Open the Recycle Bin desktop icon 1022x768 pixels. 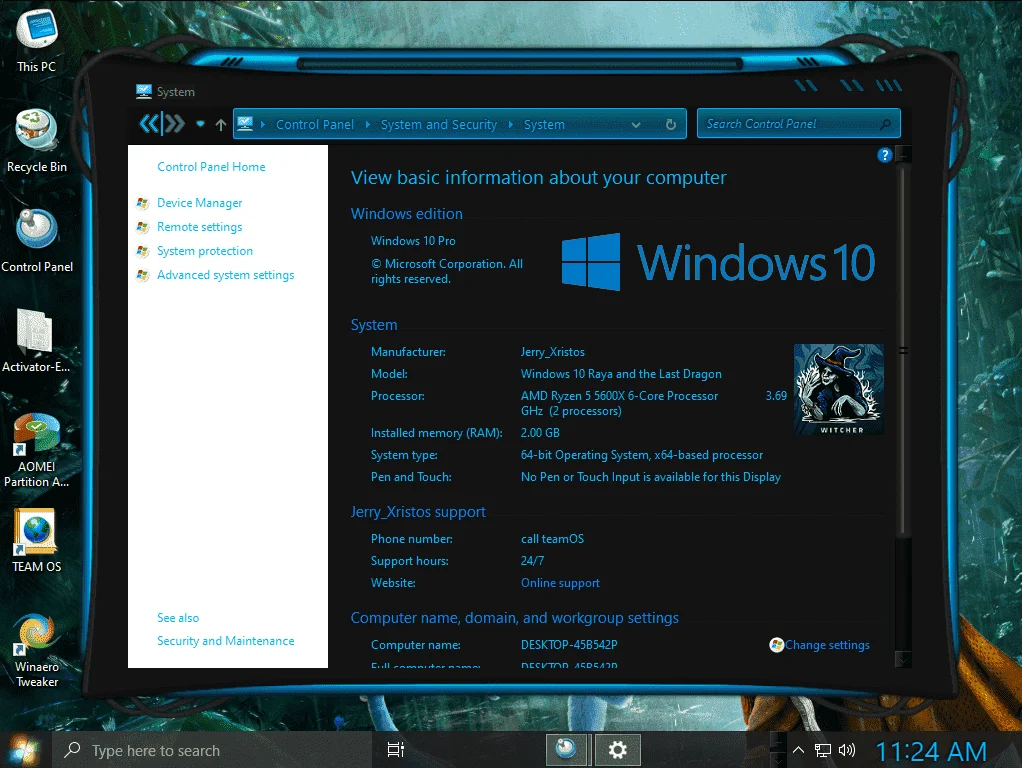36,141
